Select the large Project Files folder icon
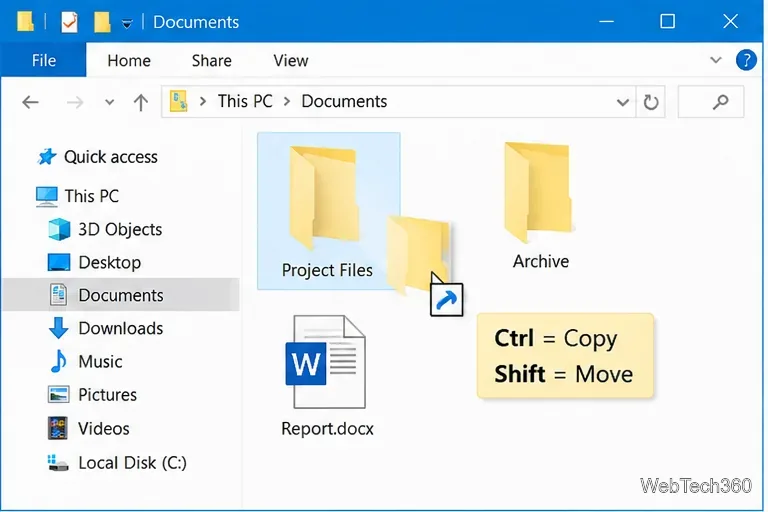 click(x=324, y=198)
